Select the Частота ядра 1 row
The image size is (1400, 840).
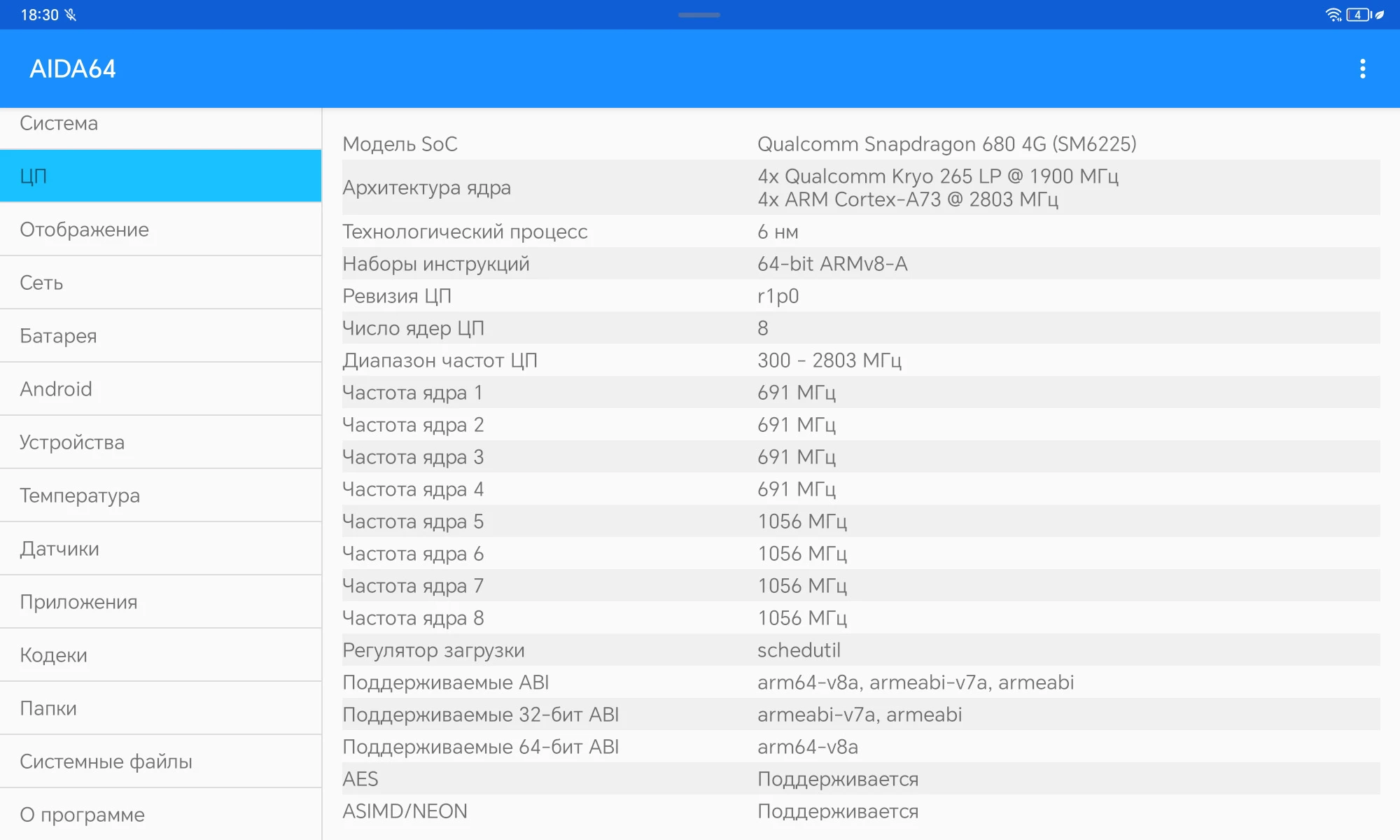click(x=861, y=392)
